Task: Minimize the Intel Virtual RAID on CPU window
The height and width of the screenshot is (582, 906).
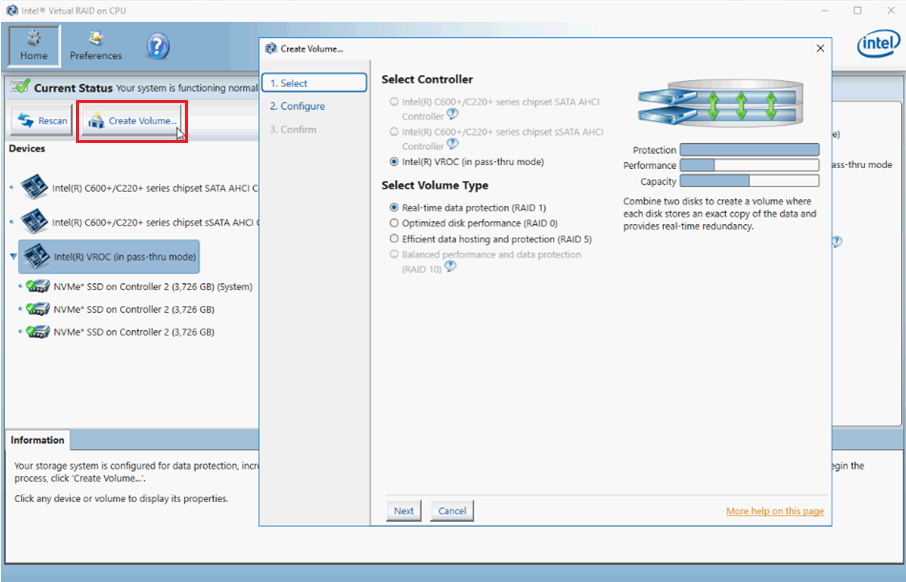Action: [x=825, y=10]
